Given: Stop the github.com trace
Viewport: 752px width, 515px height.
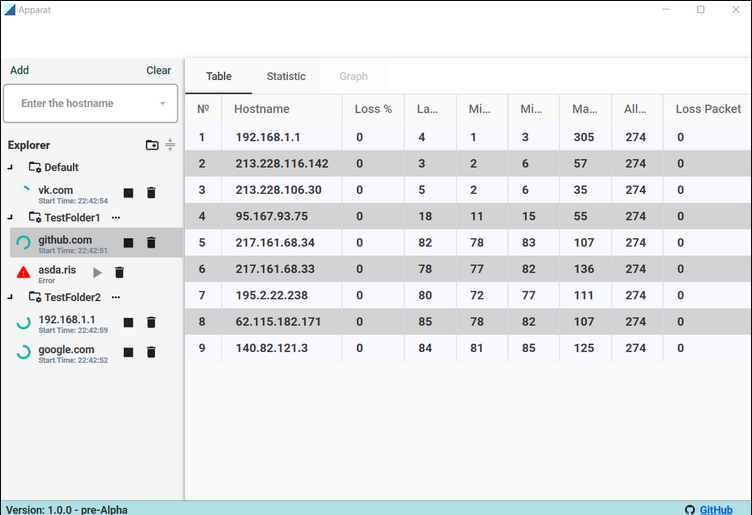Looking at the screenshot, I should (x=128, y=243).
